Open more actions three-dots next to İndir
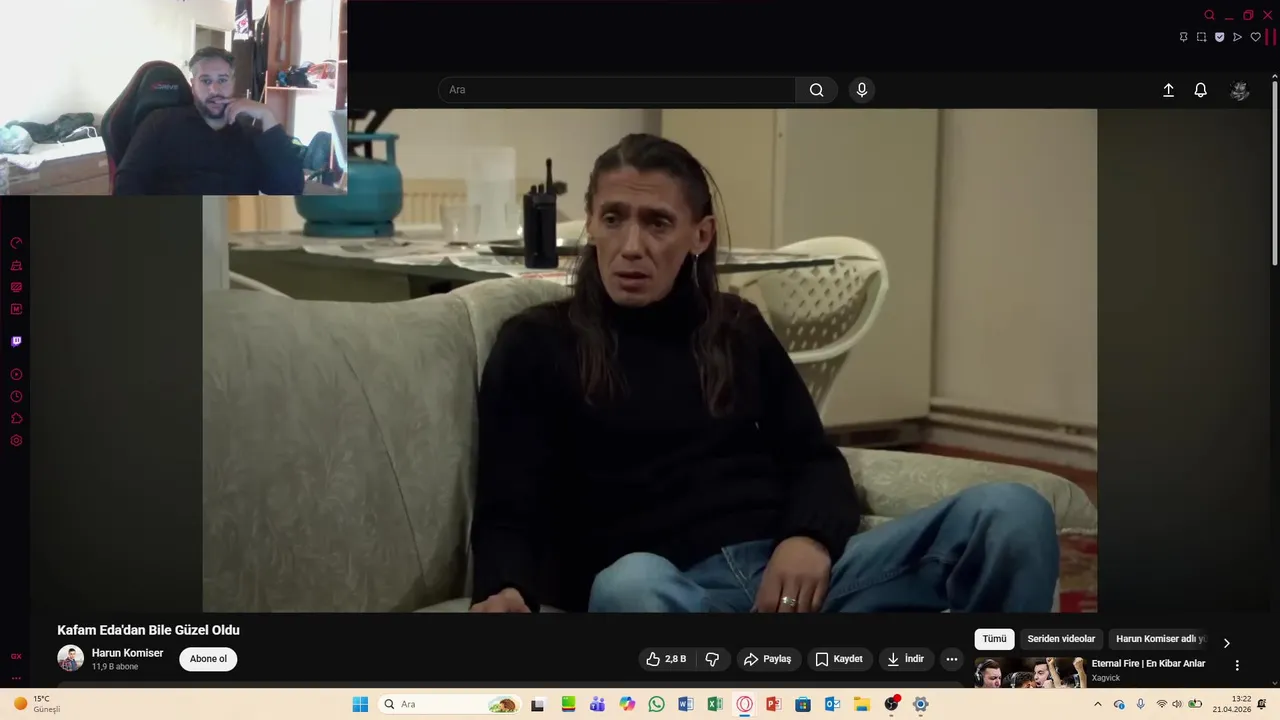Image resolution: width=1280 pixels, height=720 pixels. click(952, 659)
